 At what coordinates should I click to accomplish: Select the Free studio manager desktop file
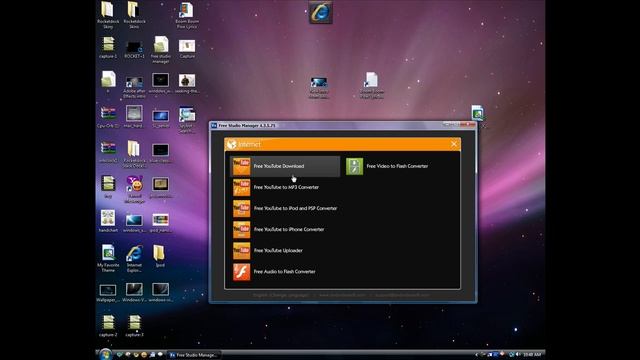point(161,49)
